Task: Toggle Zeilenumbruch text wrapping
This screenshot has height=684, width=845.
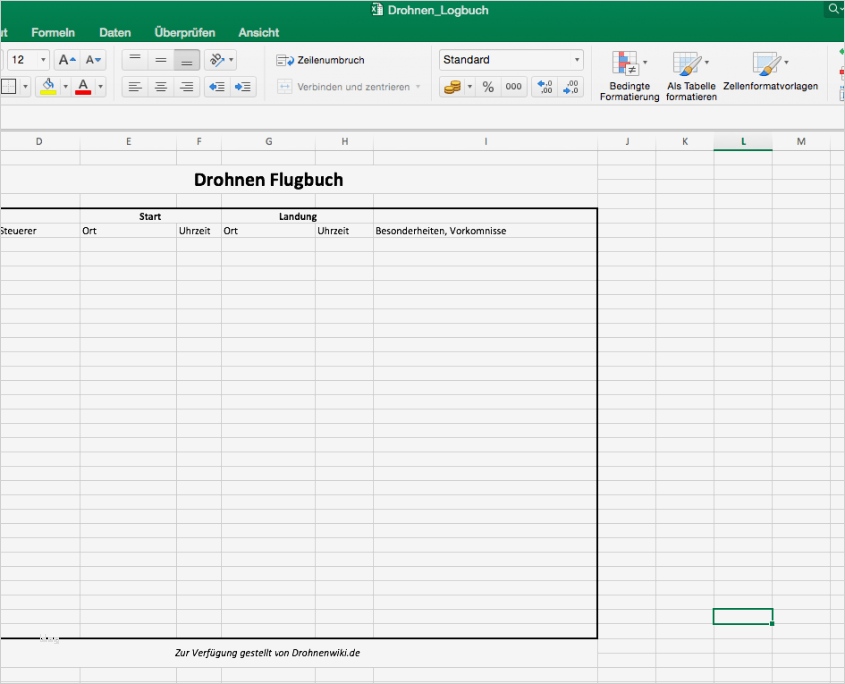Action: tap(321, 60)
